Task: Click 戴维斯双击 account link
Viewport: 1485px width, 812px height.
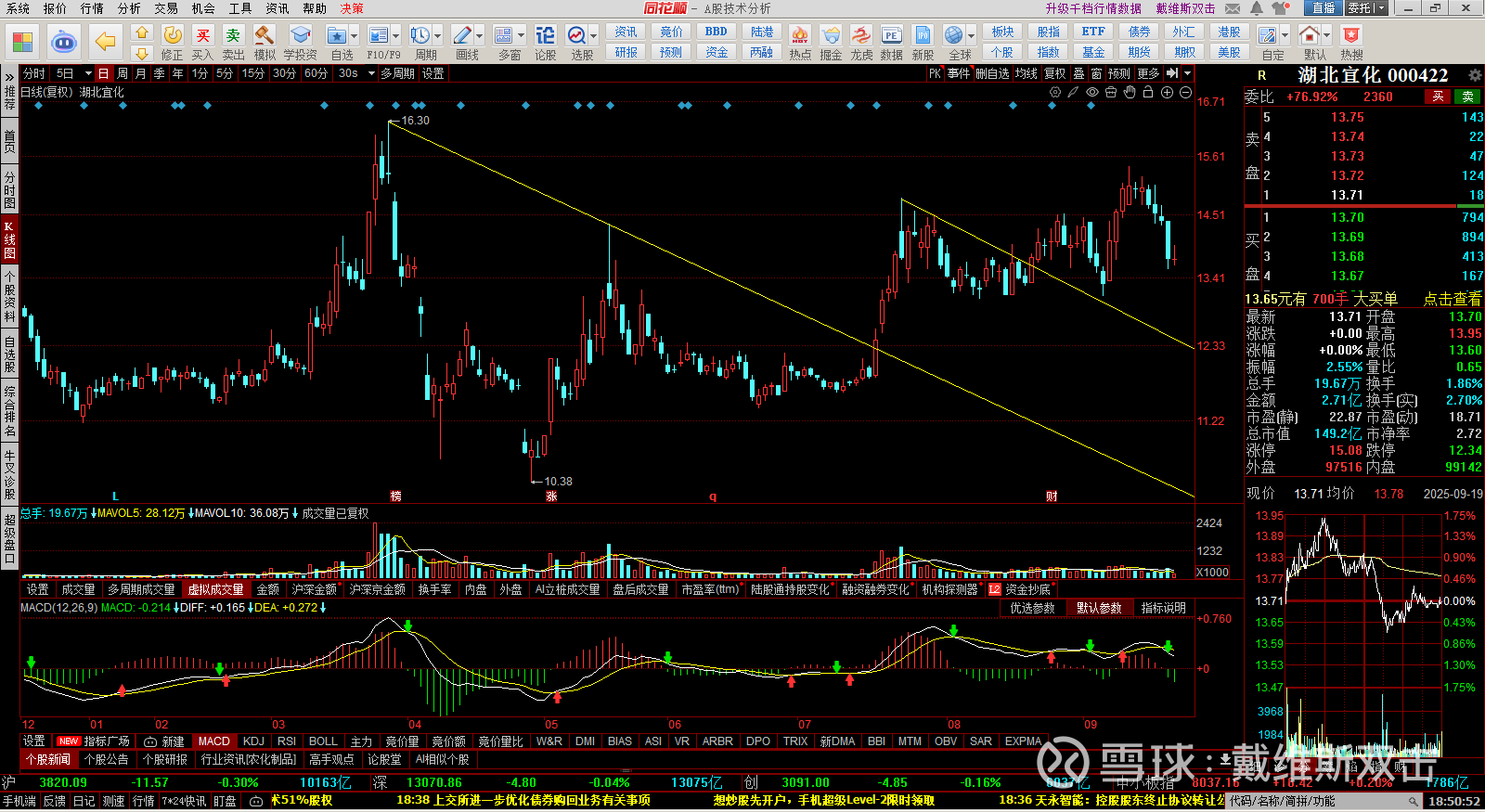Action: [x=1185, y=8]
